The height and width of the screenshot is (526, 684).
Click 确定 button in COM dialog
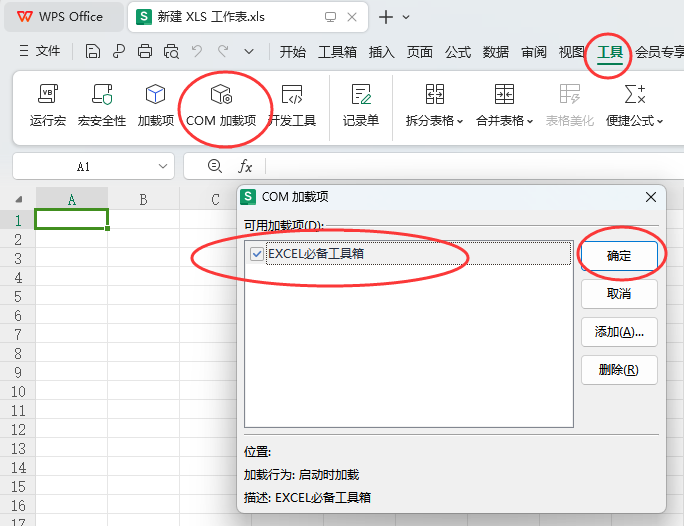click(x=619, y=256)
